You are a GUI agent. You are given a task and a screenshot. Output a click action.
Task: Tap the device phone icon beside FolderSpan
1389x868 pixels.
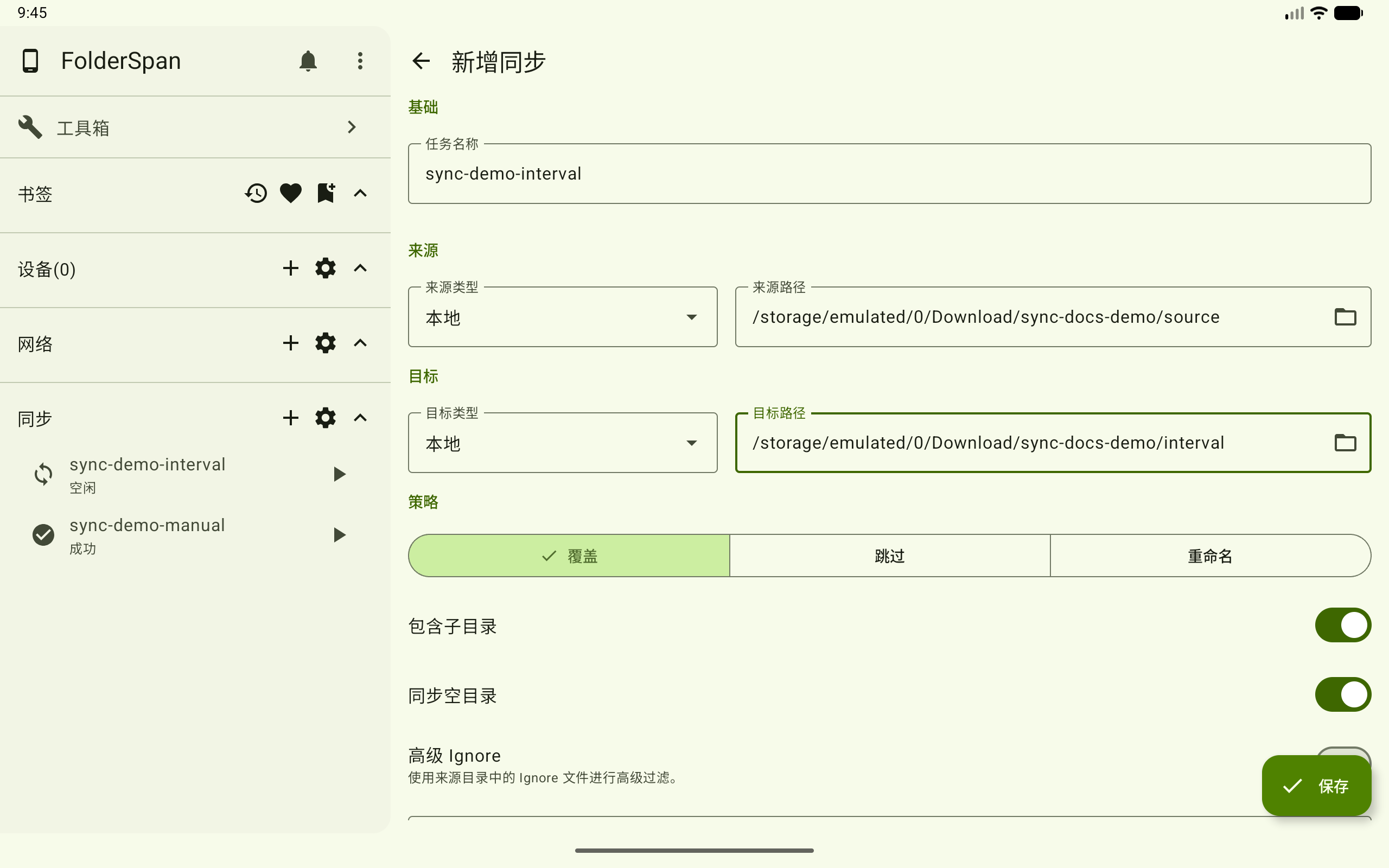[30, 61]
